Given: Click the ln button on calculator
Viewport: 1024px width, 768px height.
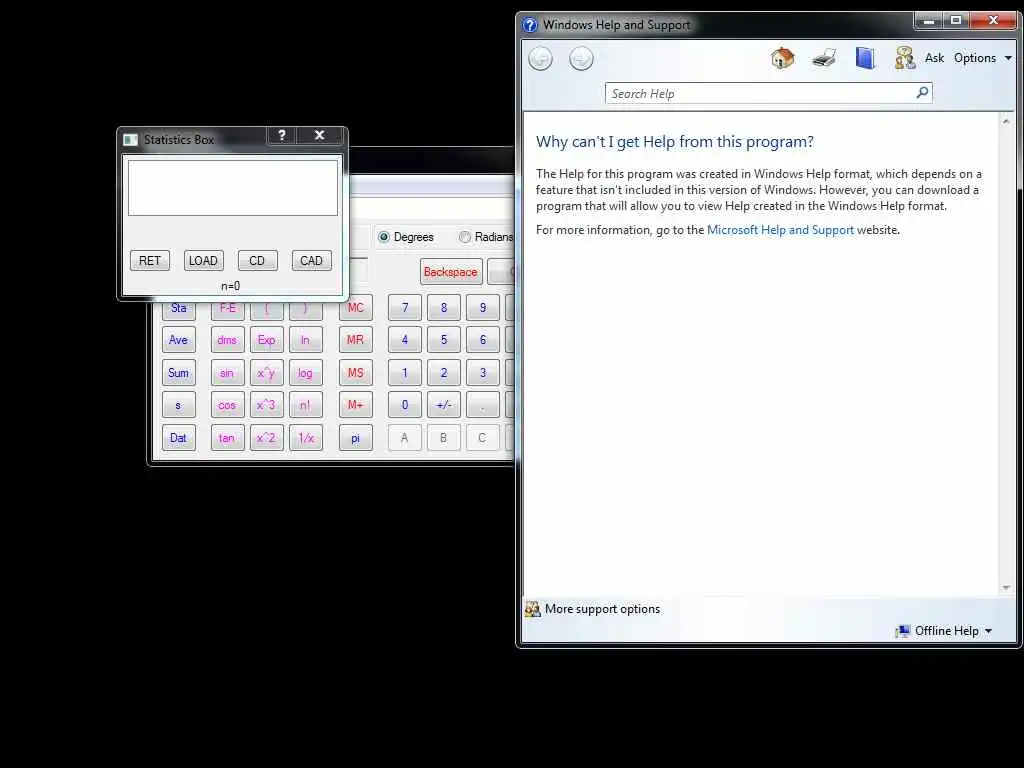Looking at the screenshot, I should coord(306,340).
